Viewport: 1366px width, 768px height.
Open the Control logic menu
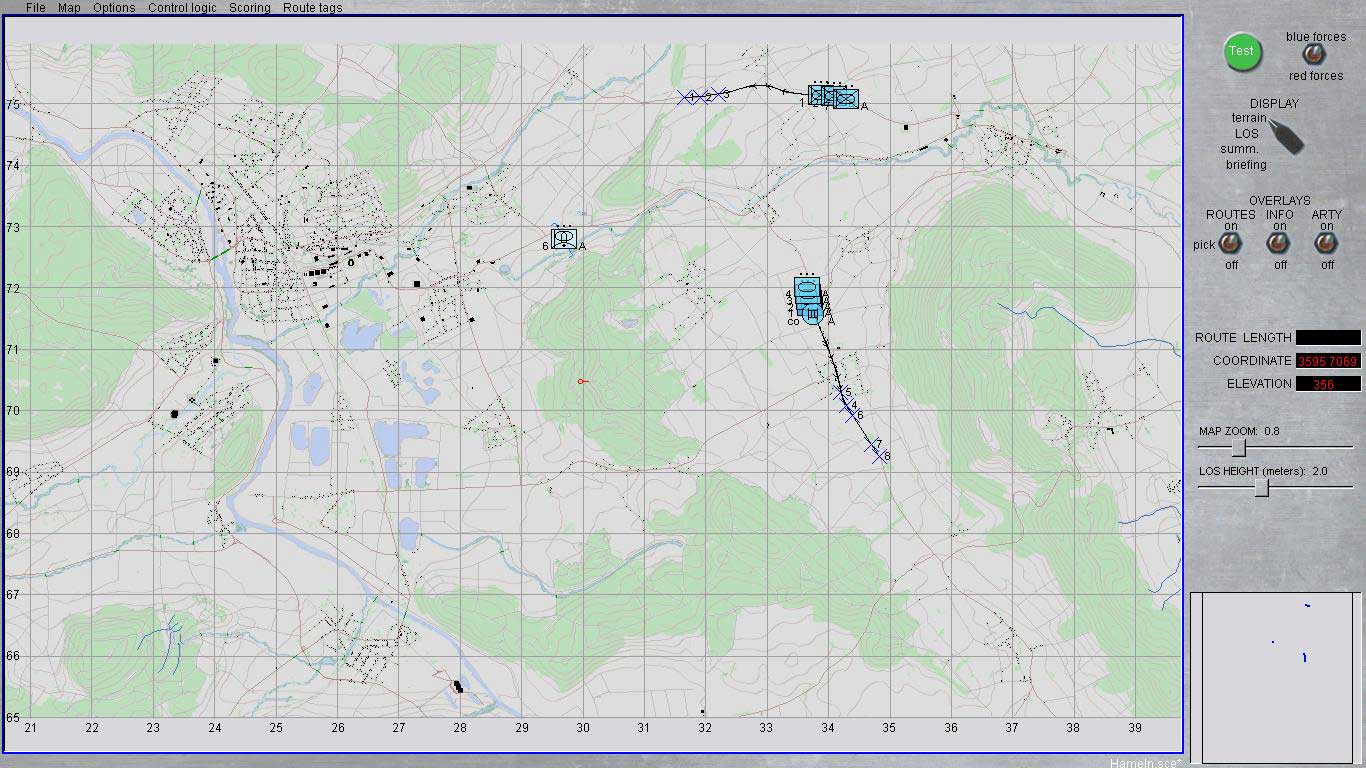click(x=181, y=8)
